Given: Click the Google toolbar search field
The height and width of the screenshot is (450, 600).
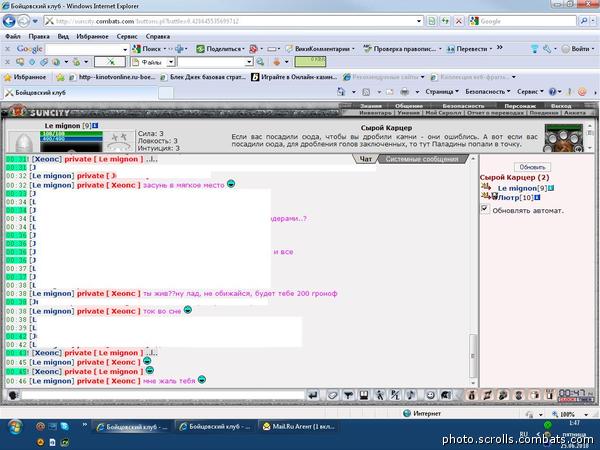Looking at the screenshot, I should point(86,49).
